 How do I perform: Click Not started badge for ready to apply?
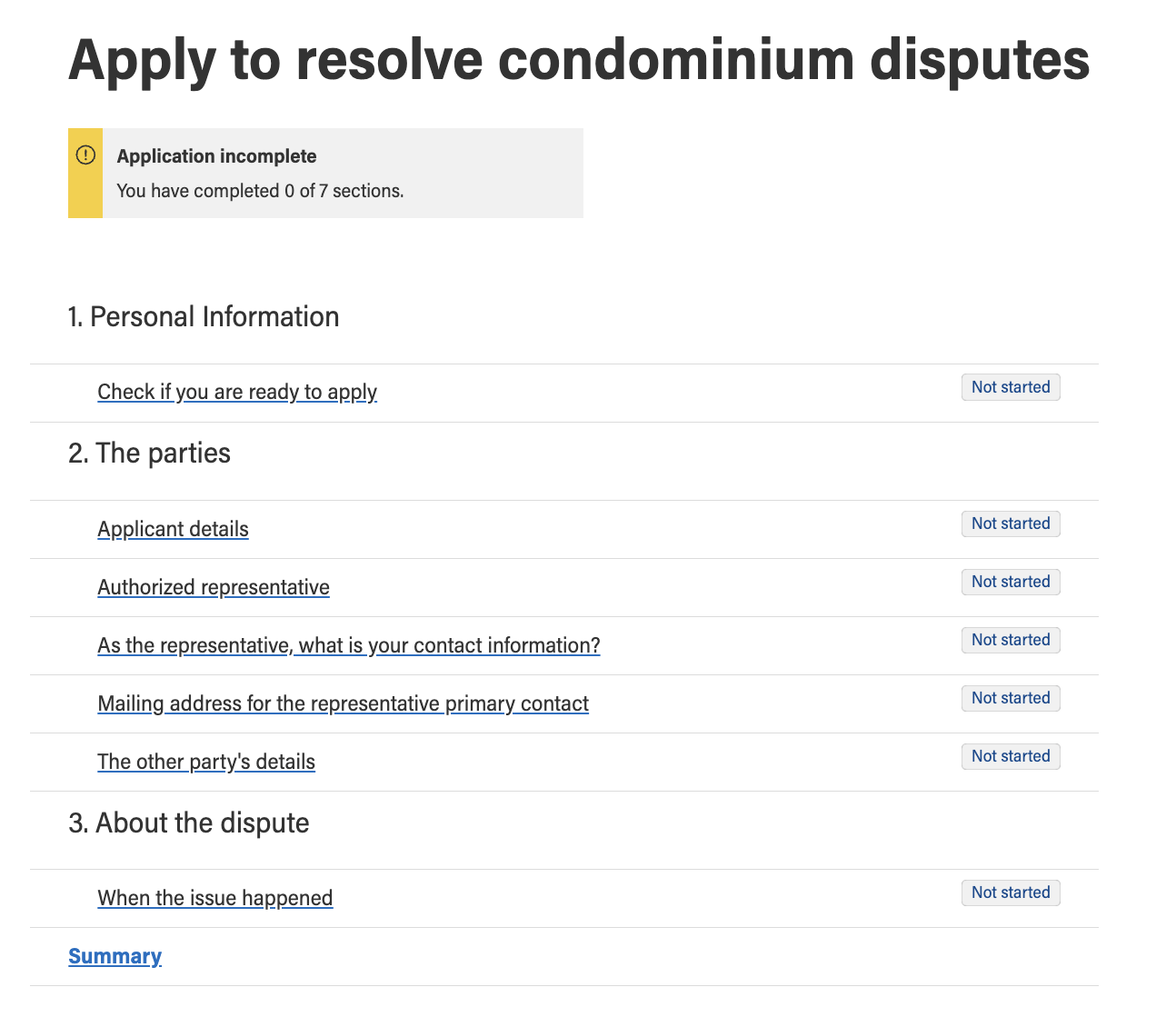1011,387
